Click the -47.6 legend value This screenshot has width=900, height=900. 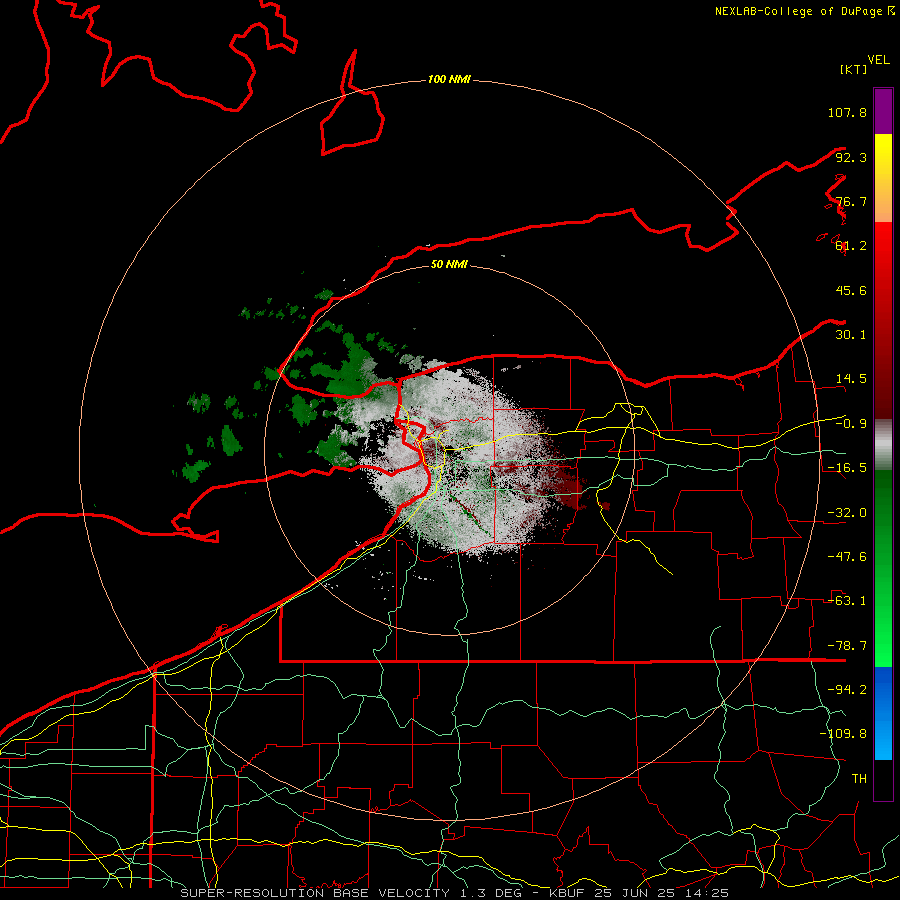point(847,557)
